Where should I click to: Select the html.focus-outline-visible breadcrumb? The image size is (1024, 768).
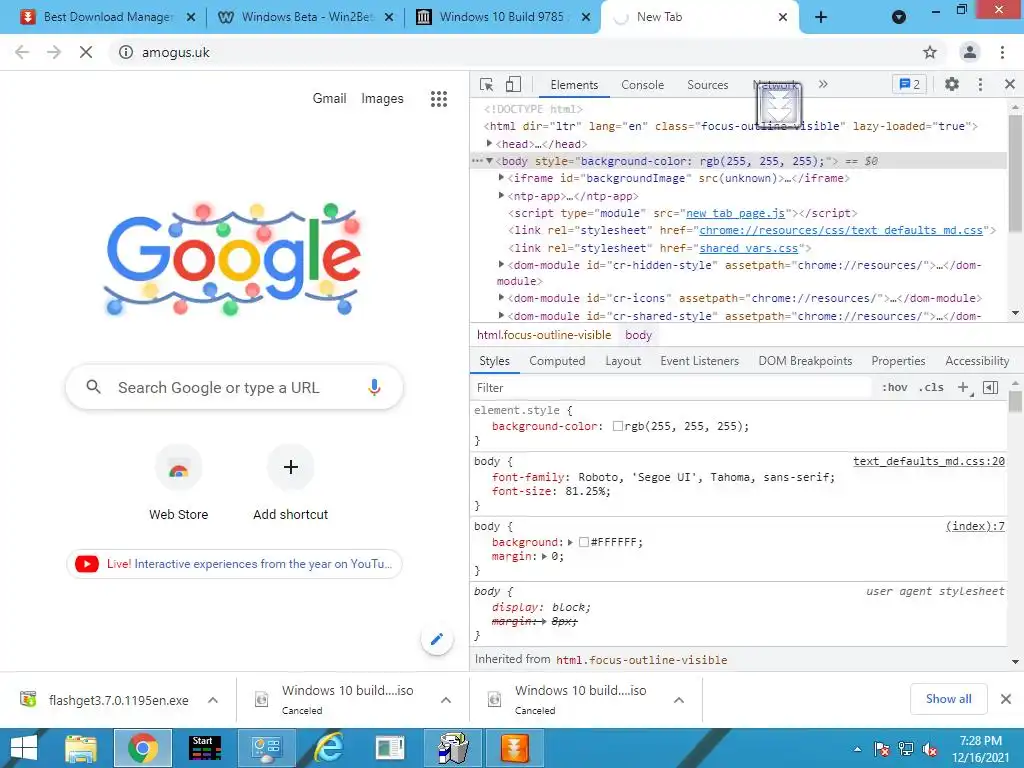pyautogui.click(x=544, y=335)
